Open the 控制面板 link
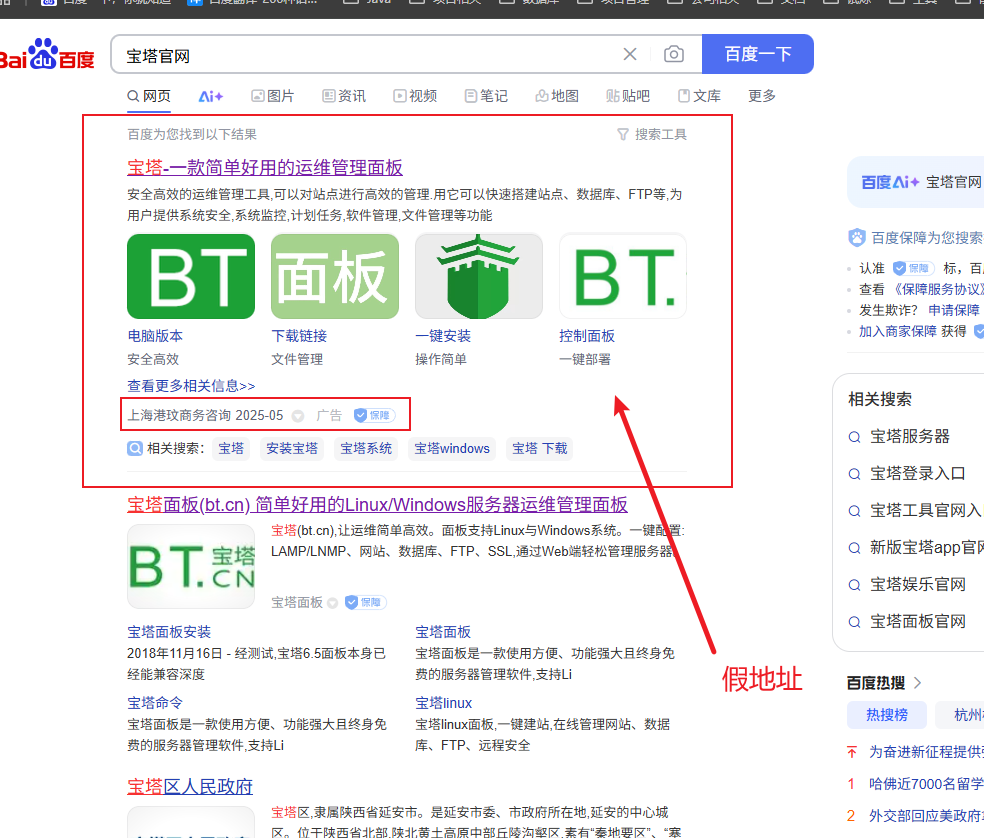The image size is (984, 838). (x=587, y=336)
